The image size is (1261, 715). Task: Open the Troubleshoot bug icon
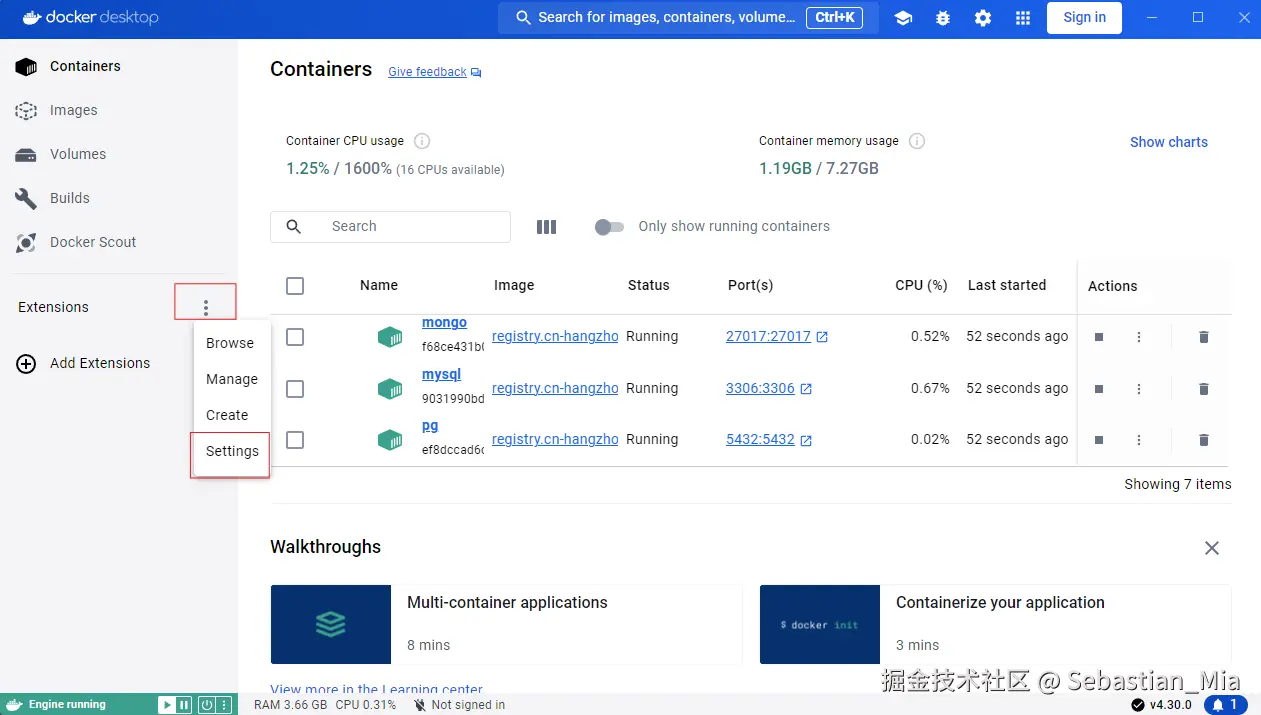click(943, 18)
